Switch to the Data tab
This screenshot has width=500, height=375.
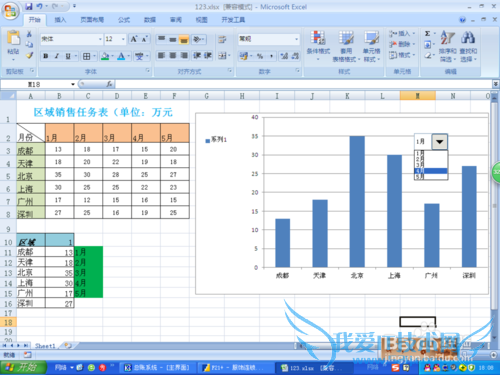coord(150,20)
